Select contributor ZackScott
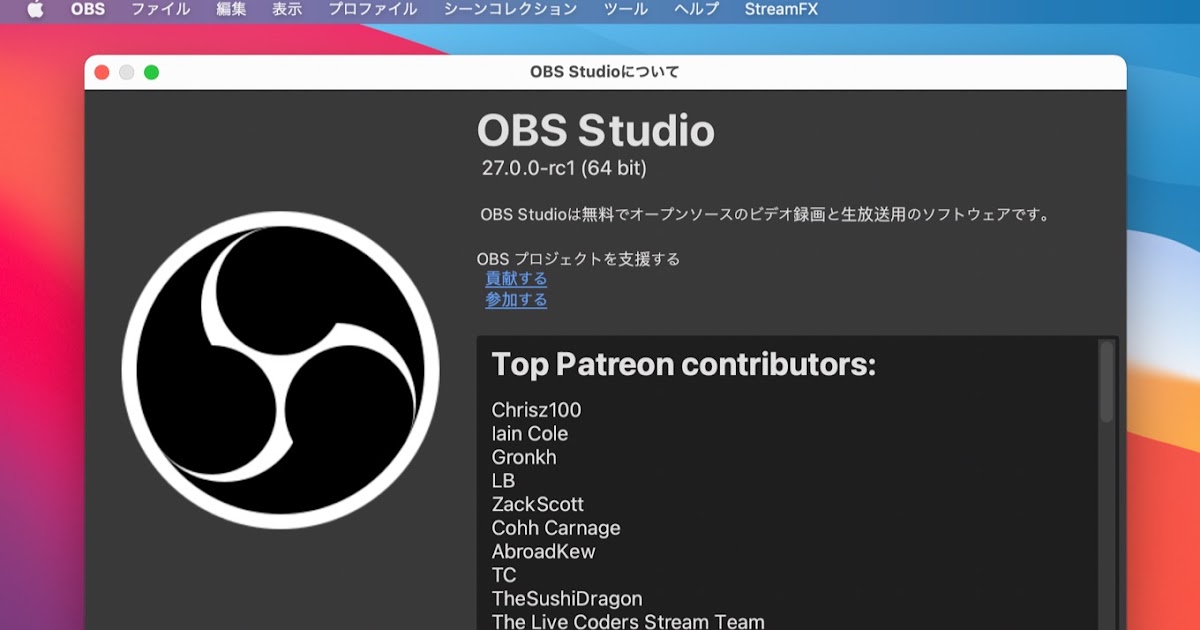 [x=538, y=504]
